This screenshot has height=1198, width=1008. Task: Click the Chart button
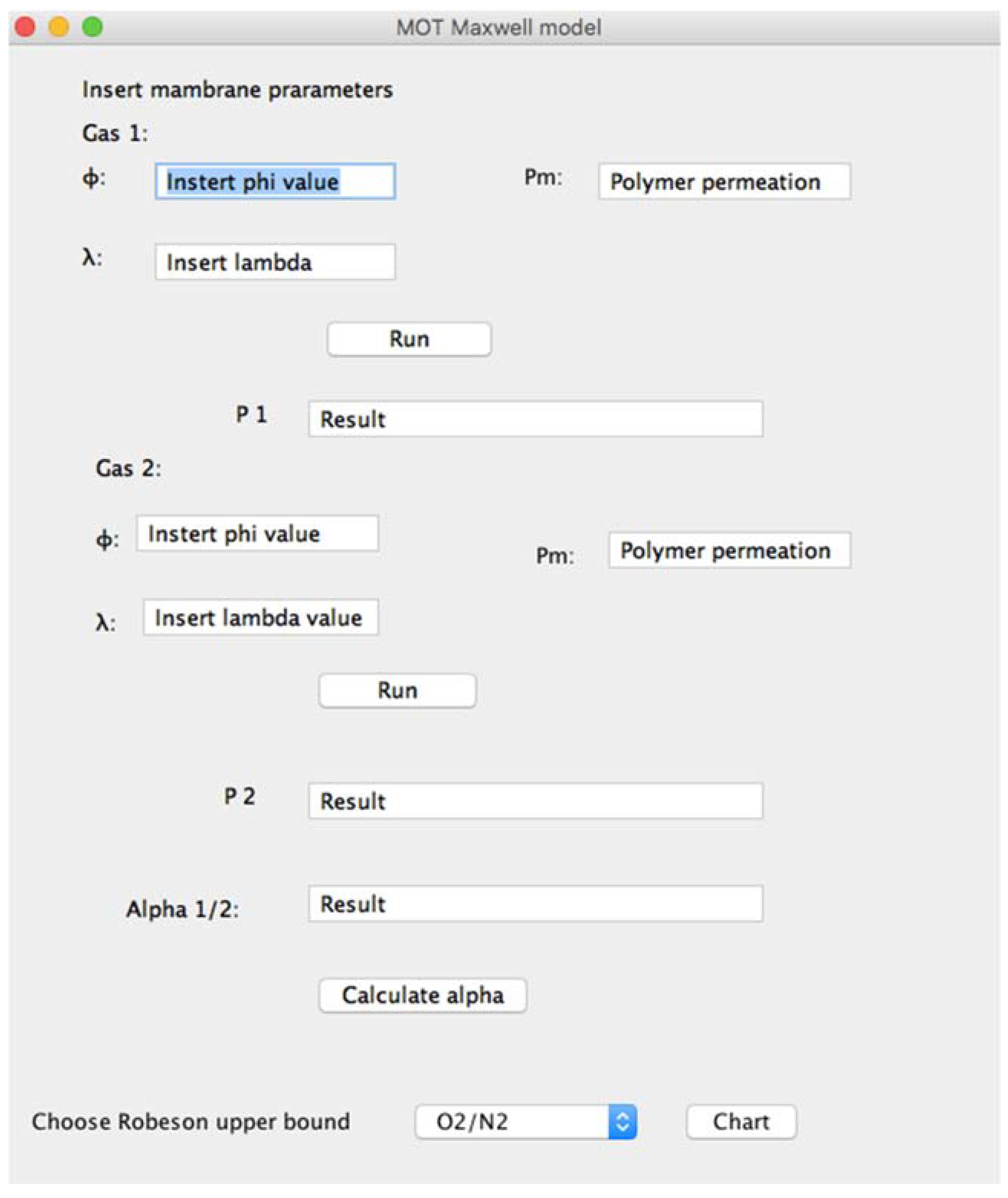pyautogui.click(x=741, y=1122)
